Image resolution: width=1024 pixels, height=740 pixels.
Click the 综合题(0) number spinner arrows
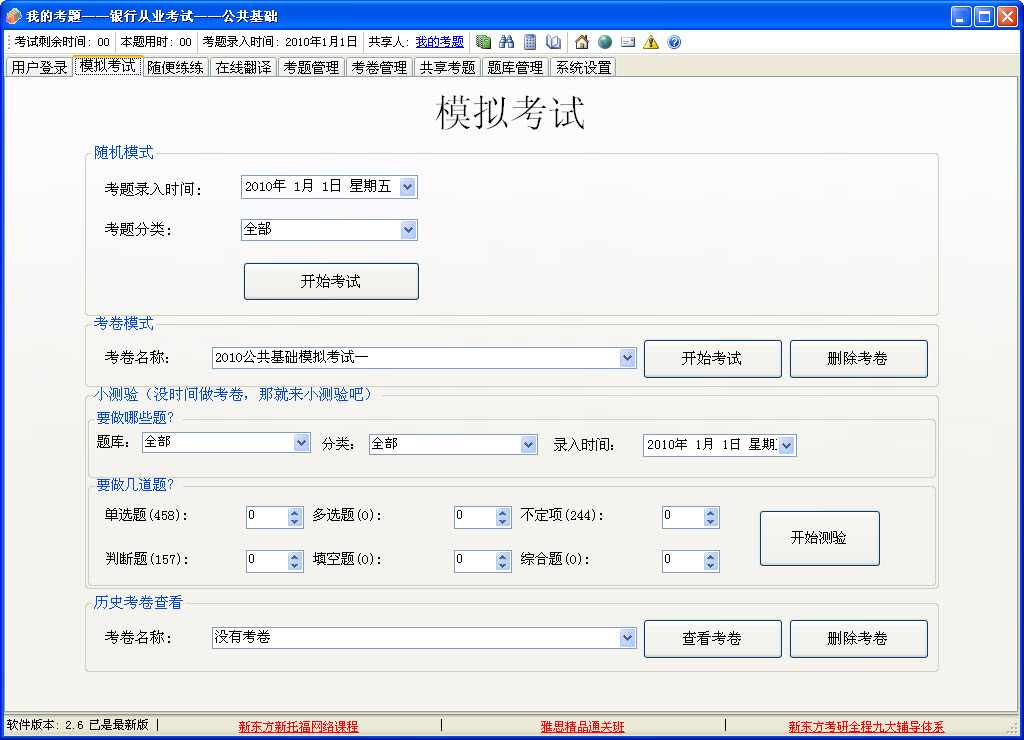click(x=711, y=560)
